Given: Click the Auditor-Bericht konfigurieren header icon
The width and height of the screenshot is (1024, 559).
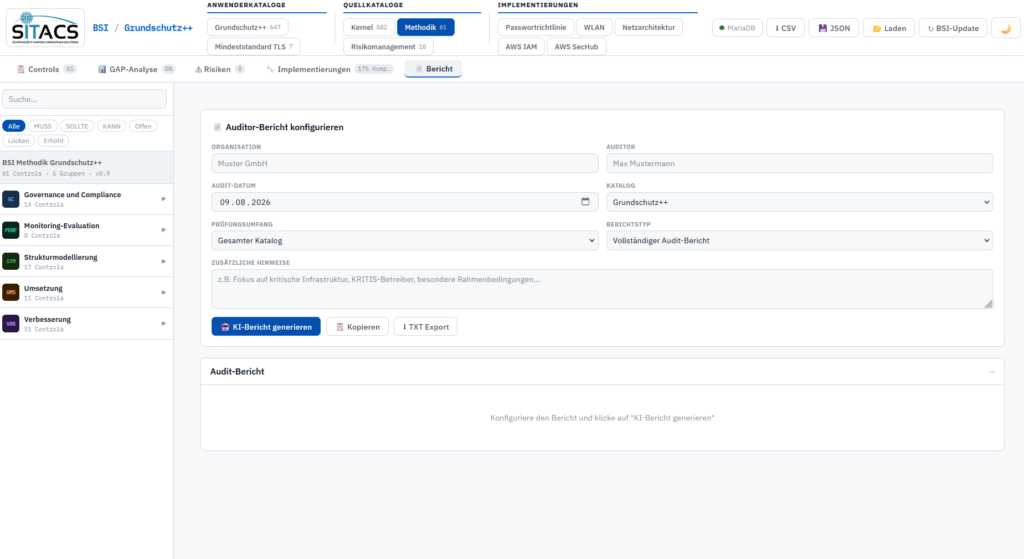Looking at the screenshot, I should click(x=217, y=127).
